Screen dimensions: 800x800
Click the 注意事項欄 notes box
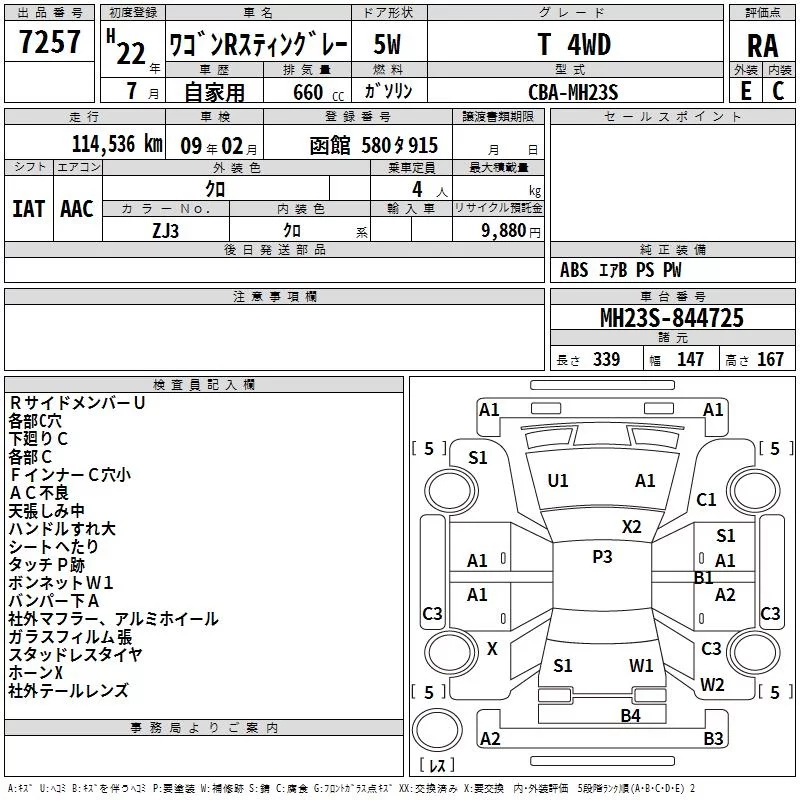(274, 337)
